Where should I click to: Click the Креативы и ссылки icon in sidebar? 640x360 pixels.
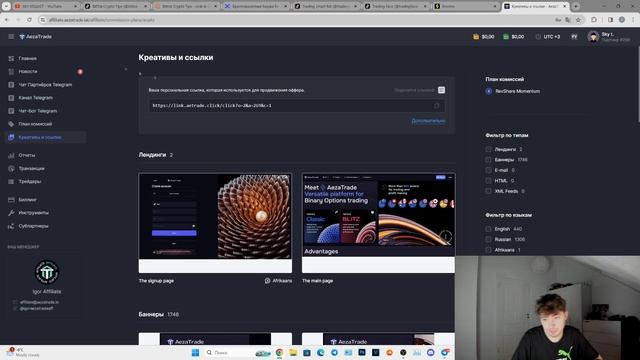coord(11,137)
